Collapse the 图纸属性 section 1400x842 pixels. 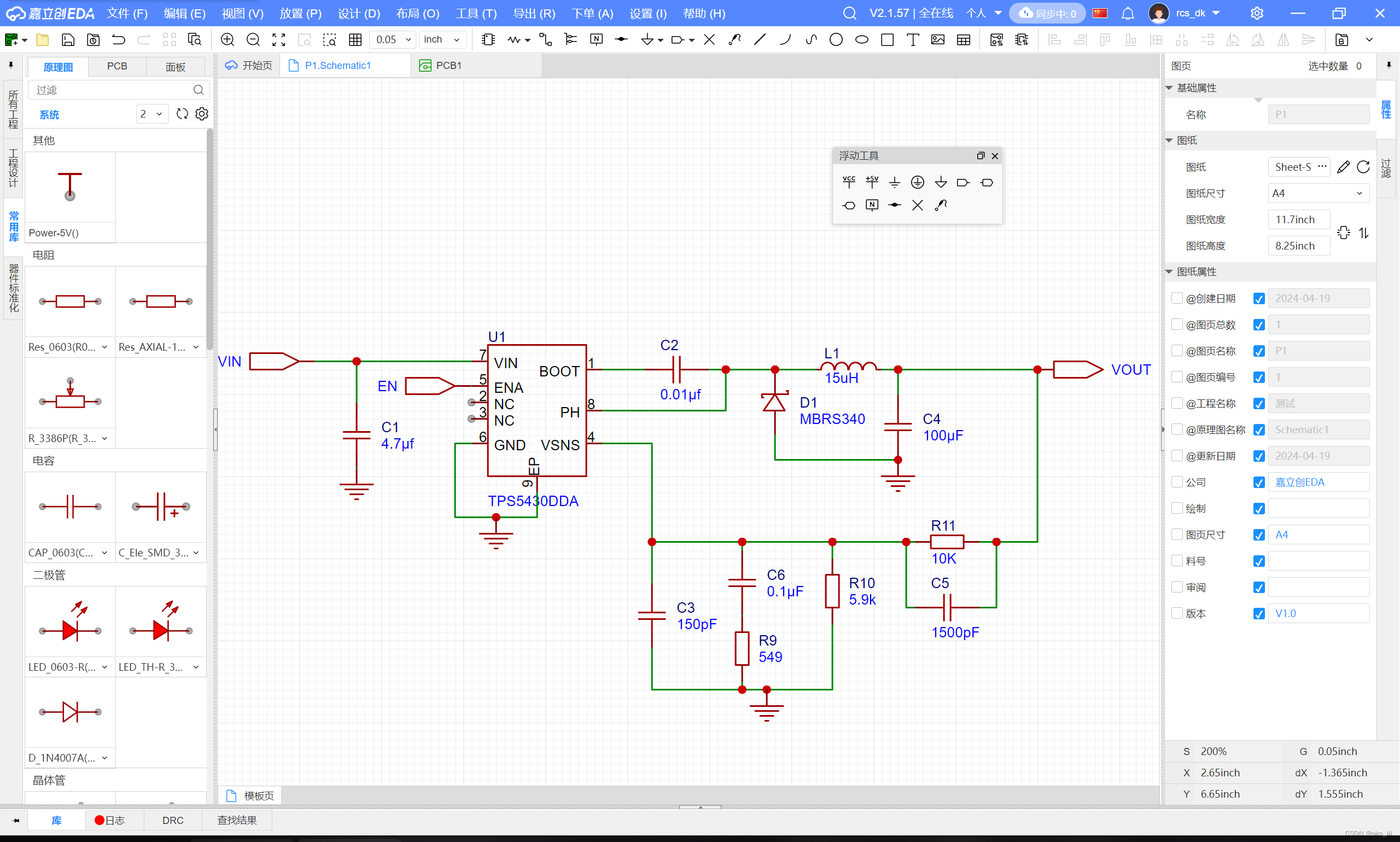tap(1169, 272)
